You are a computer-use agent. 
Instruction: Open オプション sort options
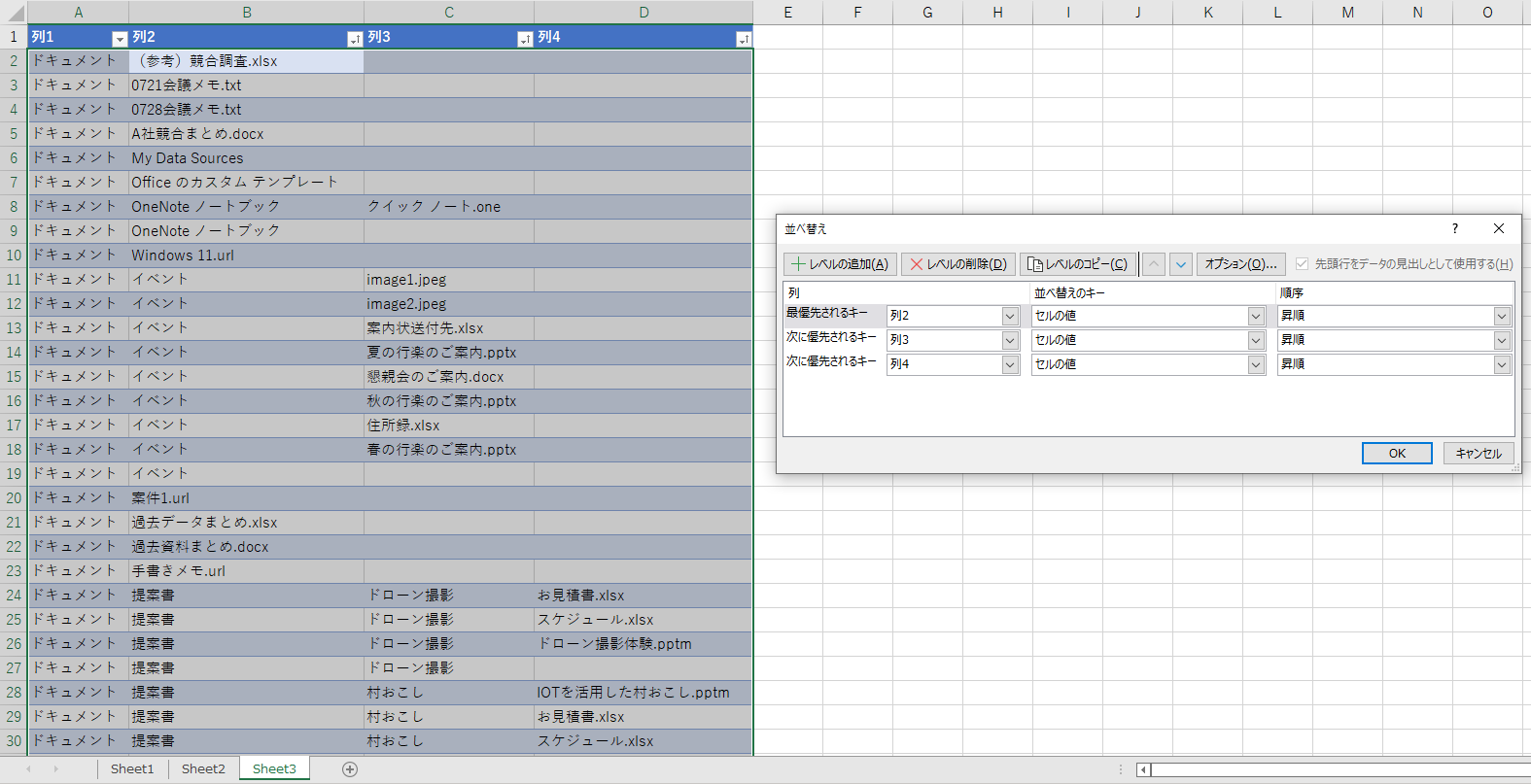coord(1240,264)
